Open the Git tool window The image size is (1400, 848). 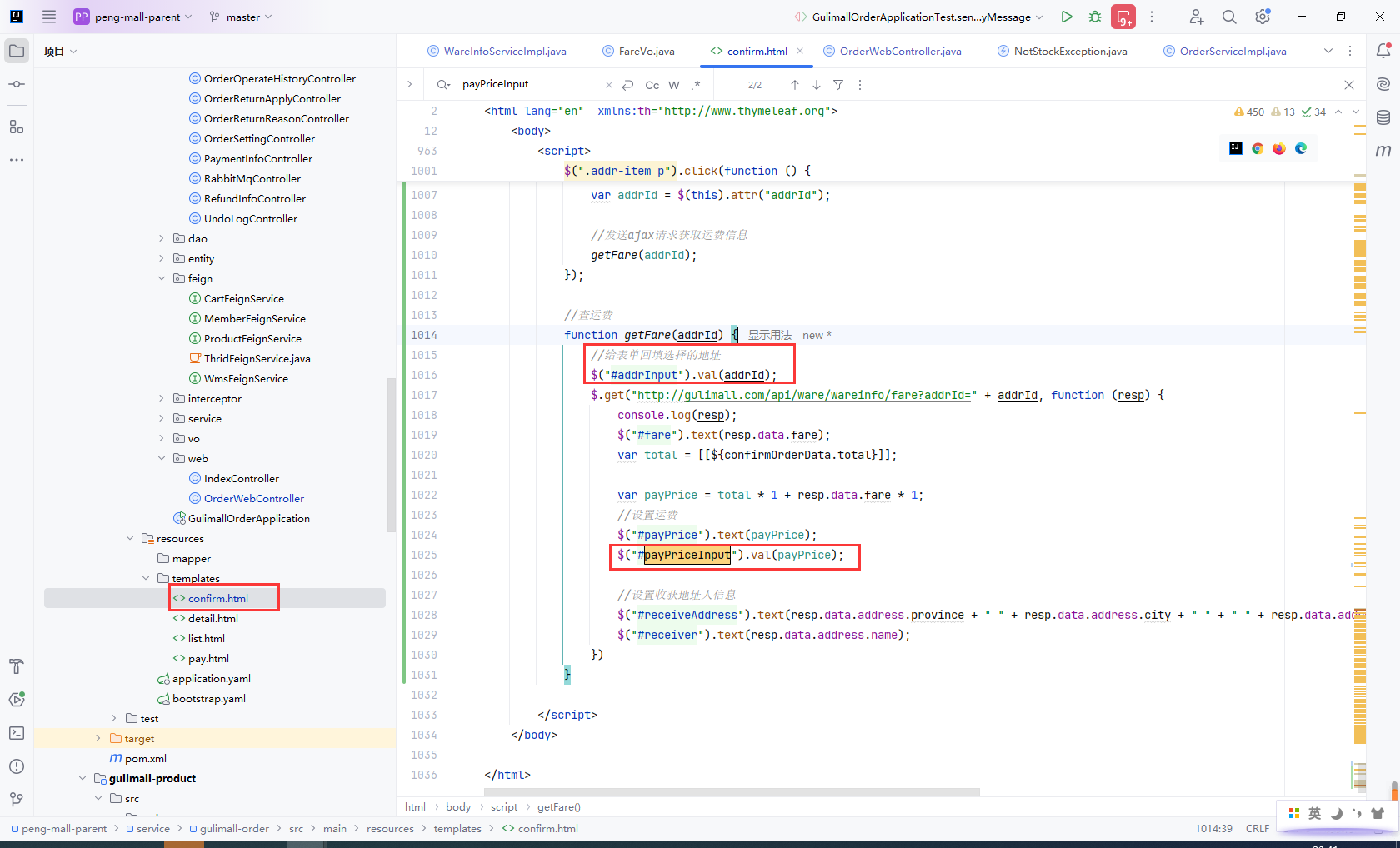click(x=17, y=800)
